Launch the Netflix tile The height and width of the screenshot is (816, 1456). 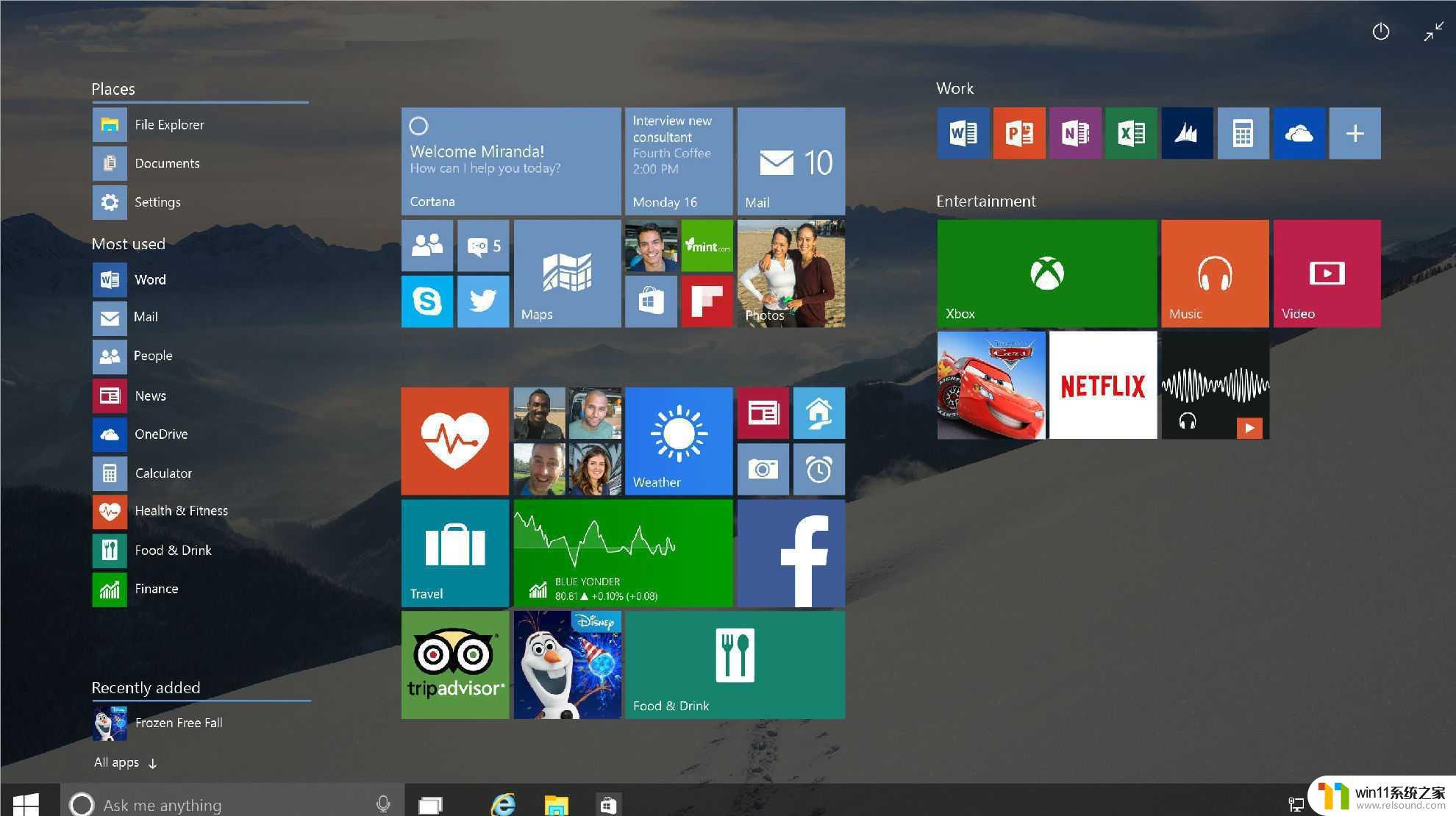[1103, 385]
